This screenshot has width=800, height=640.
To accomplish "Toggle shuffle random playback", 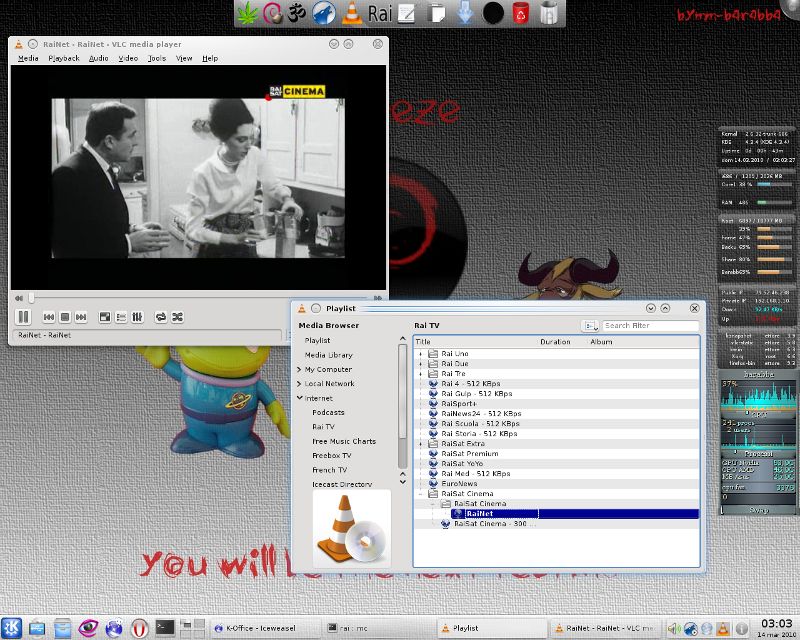I will 177,317.
